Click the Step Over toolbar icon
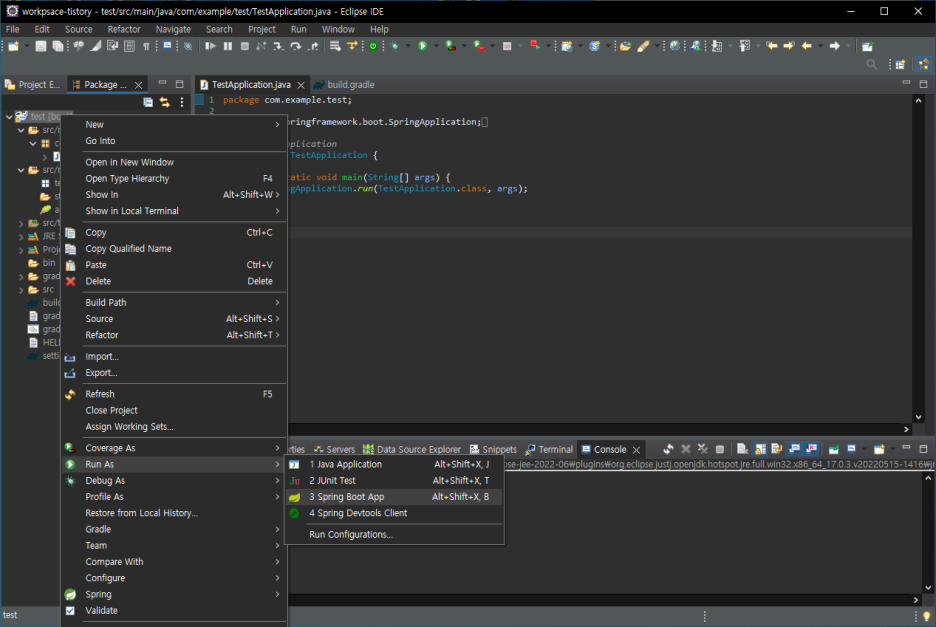Image resolution: width=936 pixels, height=627 pixels. coord(295,46)
